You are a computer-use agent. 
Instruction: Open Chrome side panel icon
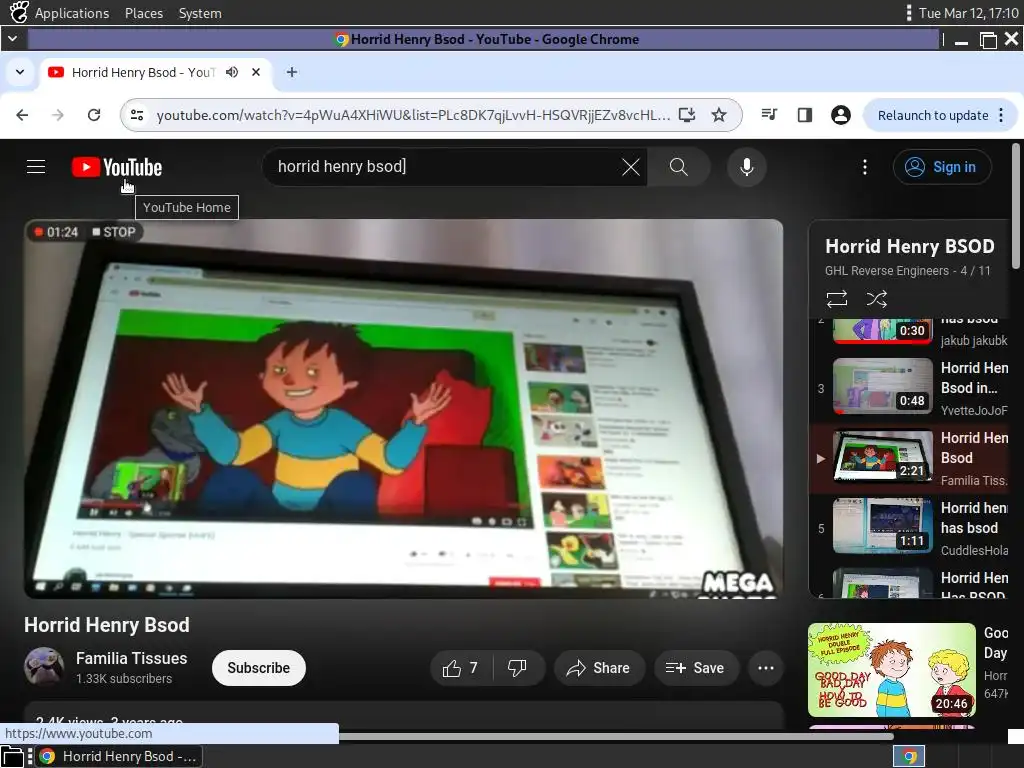click(805, 115)
